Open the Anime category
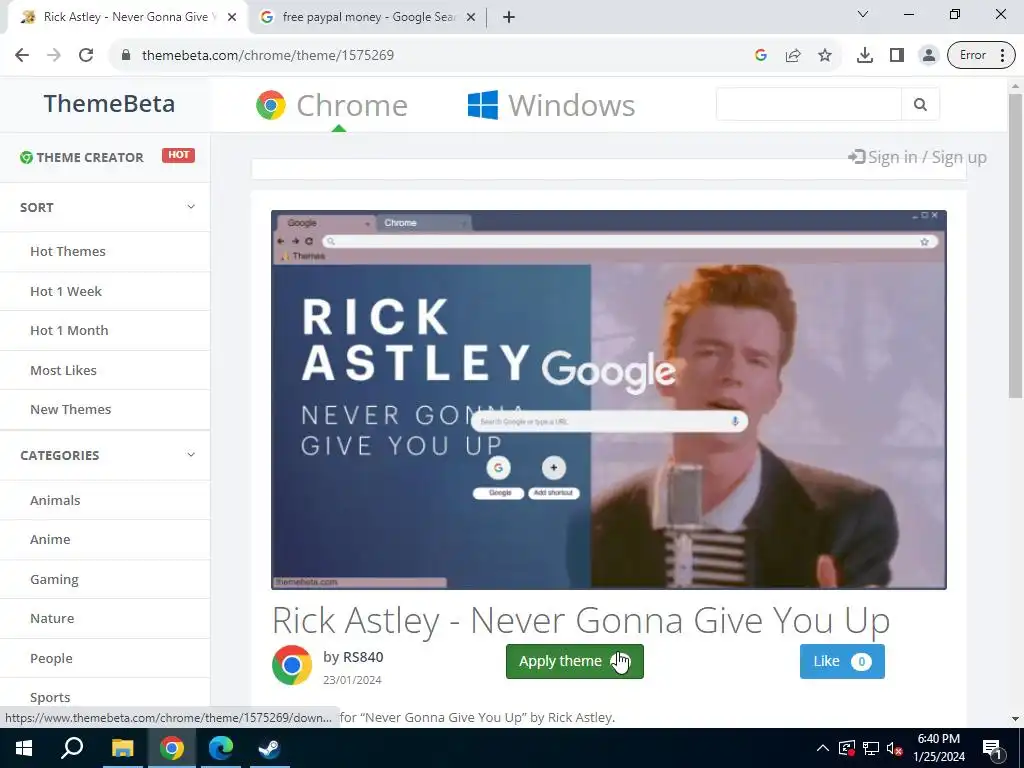This screenshot has width=1024, height=768. [x=50, y=539]
